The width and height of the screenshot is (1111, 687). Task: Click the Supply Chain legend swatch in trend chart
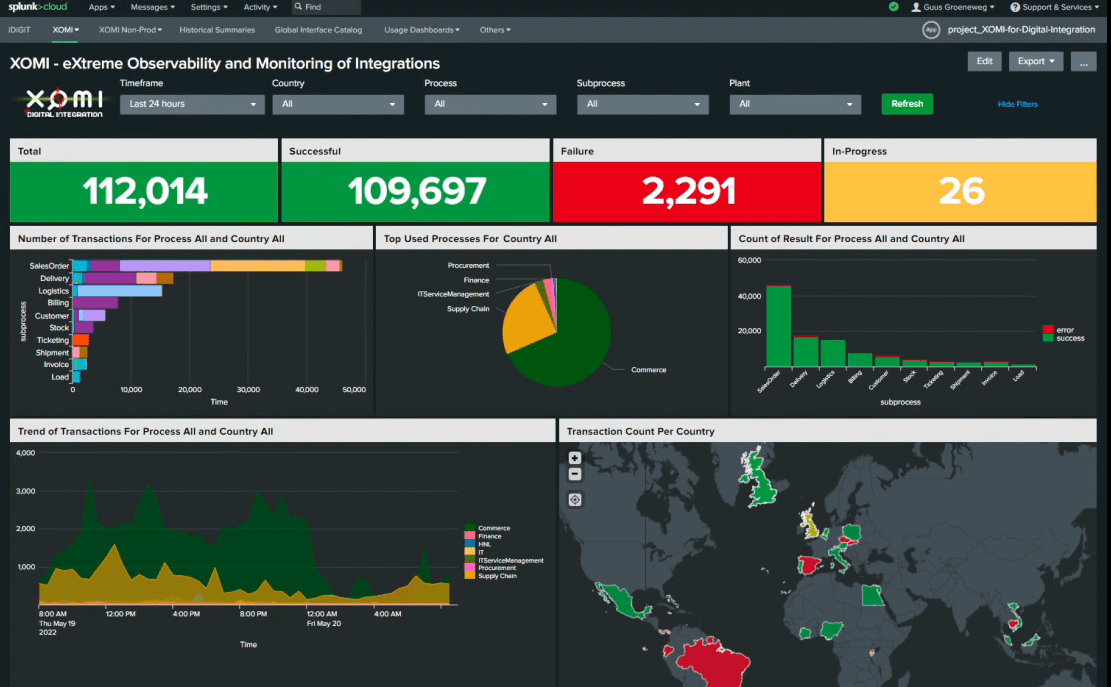click(x=470, y=576)
